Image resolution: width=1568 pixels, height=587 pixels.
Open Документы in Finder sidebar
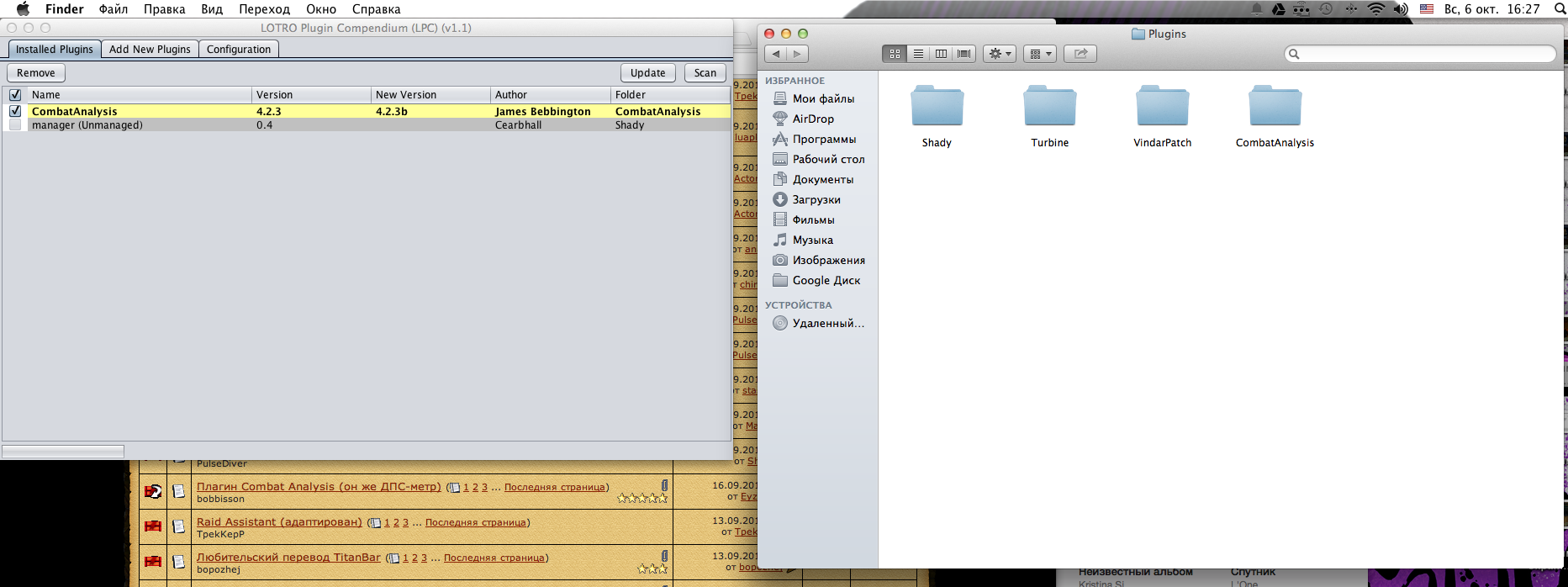[x=822, y=179]
